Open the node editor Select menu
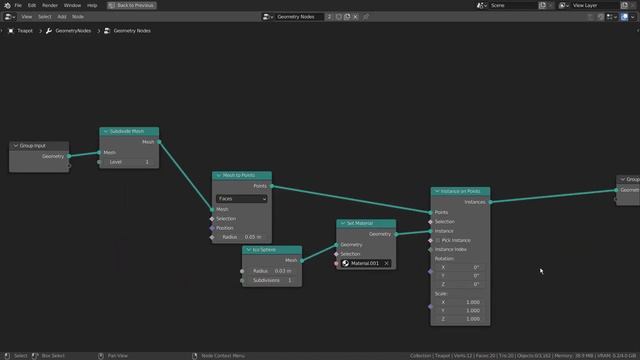This screenshot has height=360, width=640. [44, 17]
